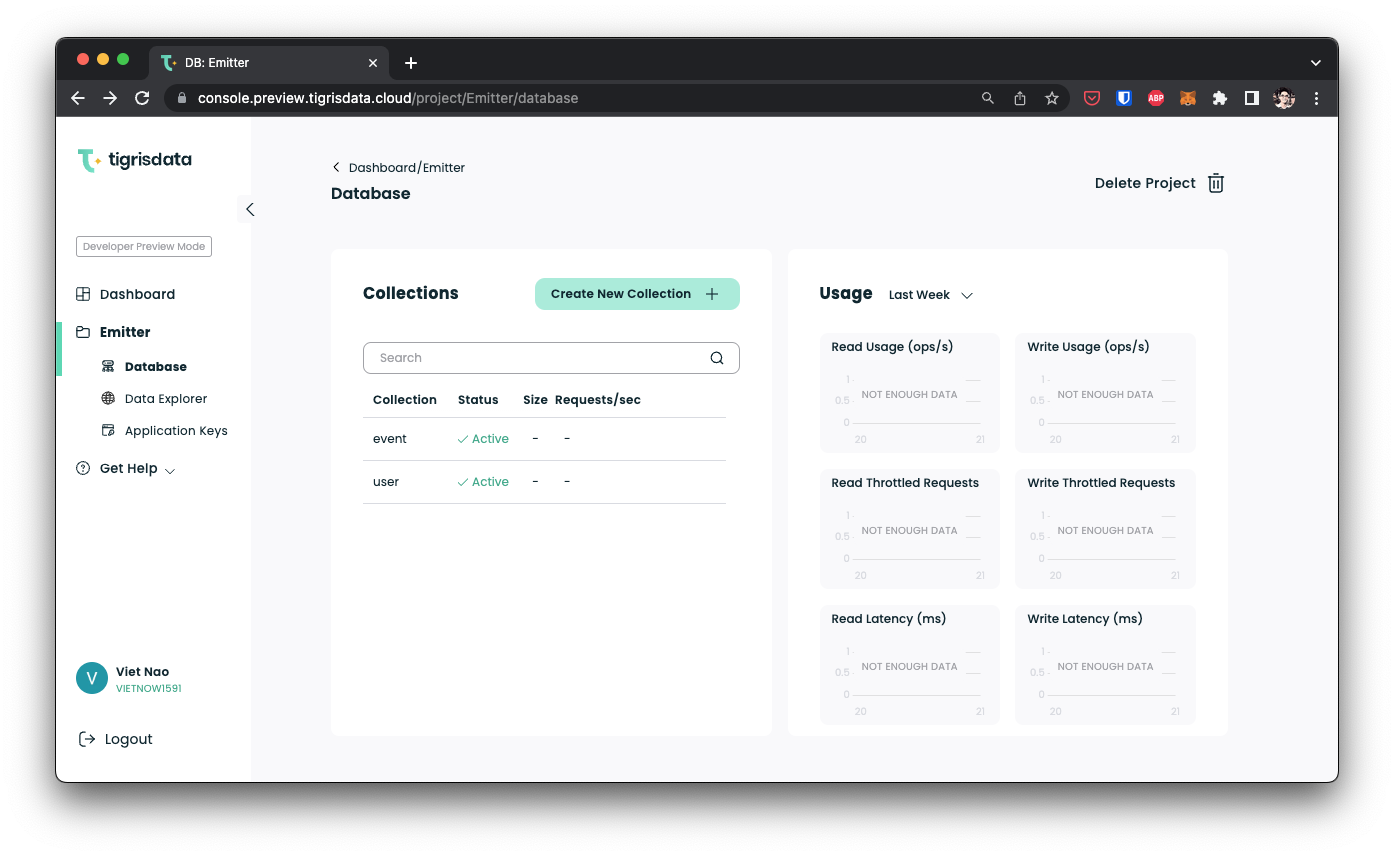The image size is (1394, 856).
Task: Click the address bar URL
Action: [x=388, y=98]
